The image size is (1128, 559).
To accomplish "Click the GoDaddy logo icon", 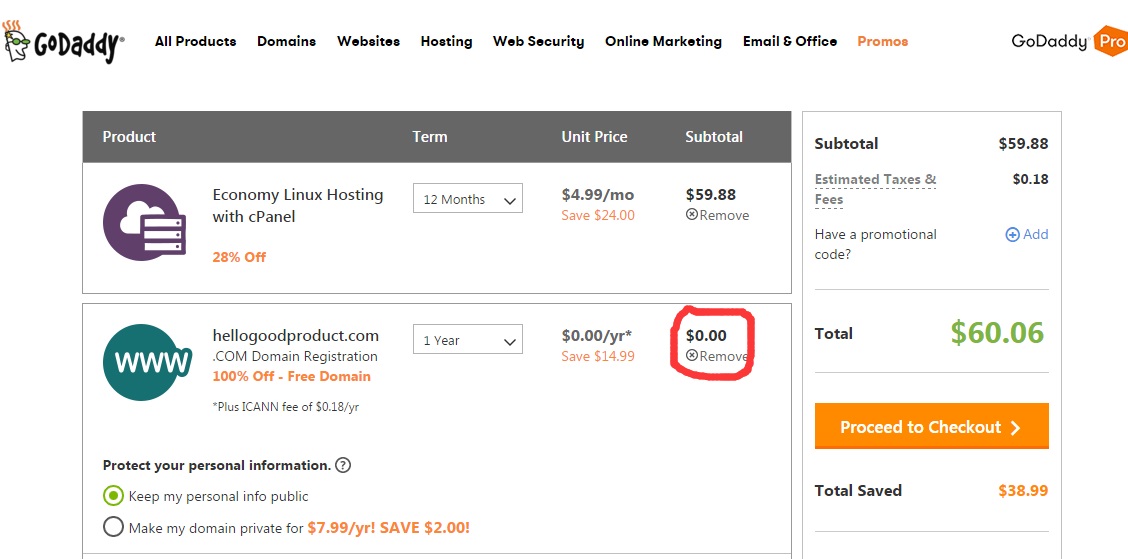I will tap(63, 43).
